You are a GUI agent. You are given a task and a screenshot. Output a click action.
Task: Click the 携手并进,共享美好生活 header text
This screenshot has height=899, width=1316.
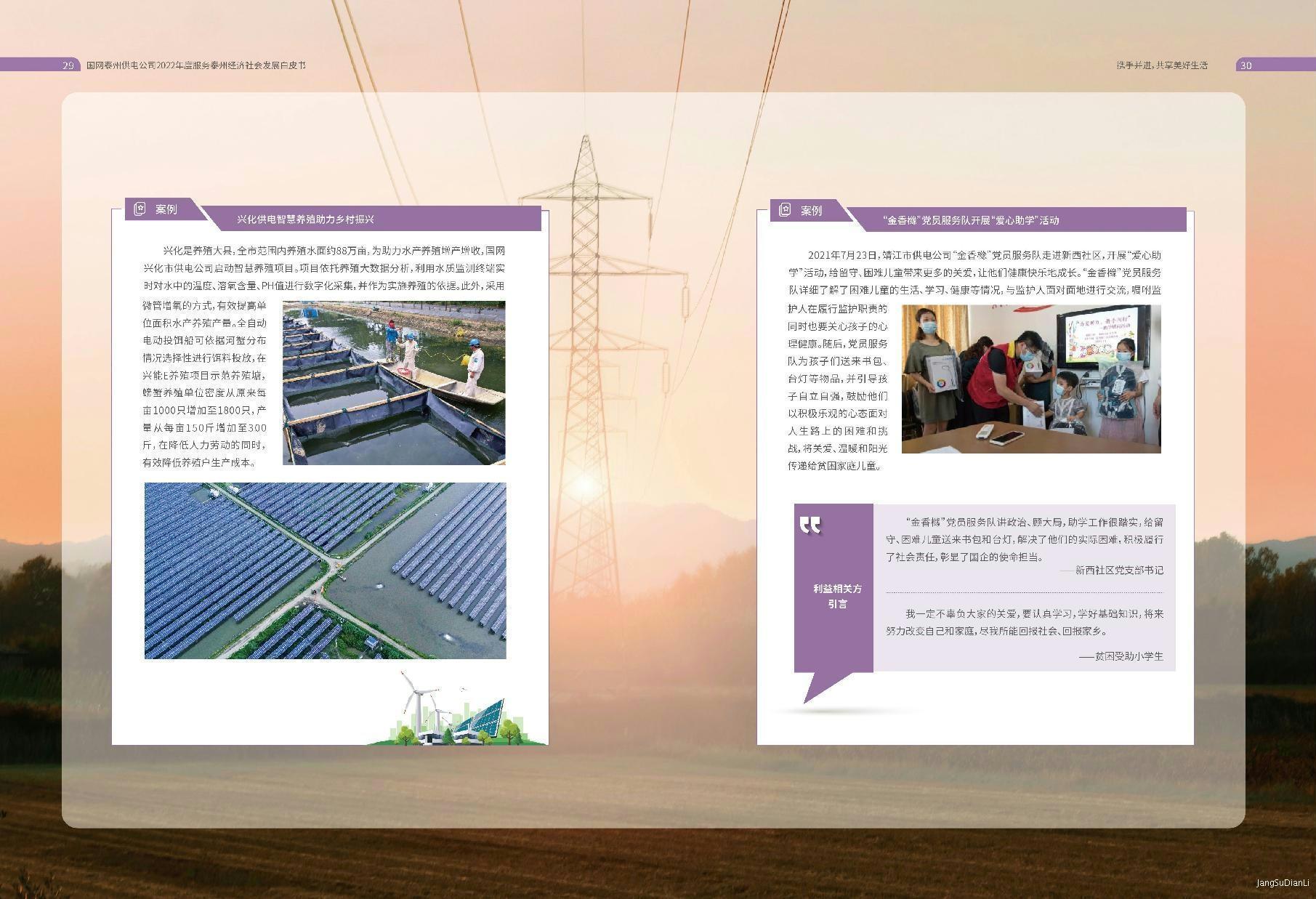(x=1162, y=65)
